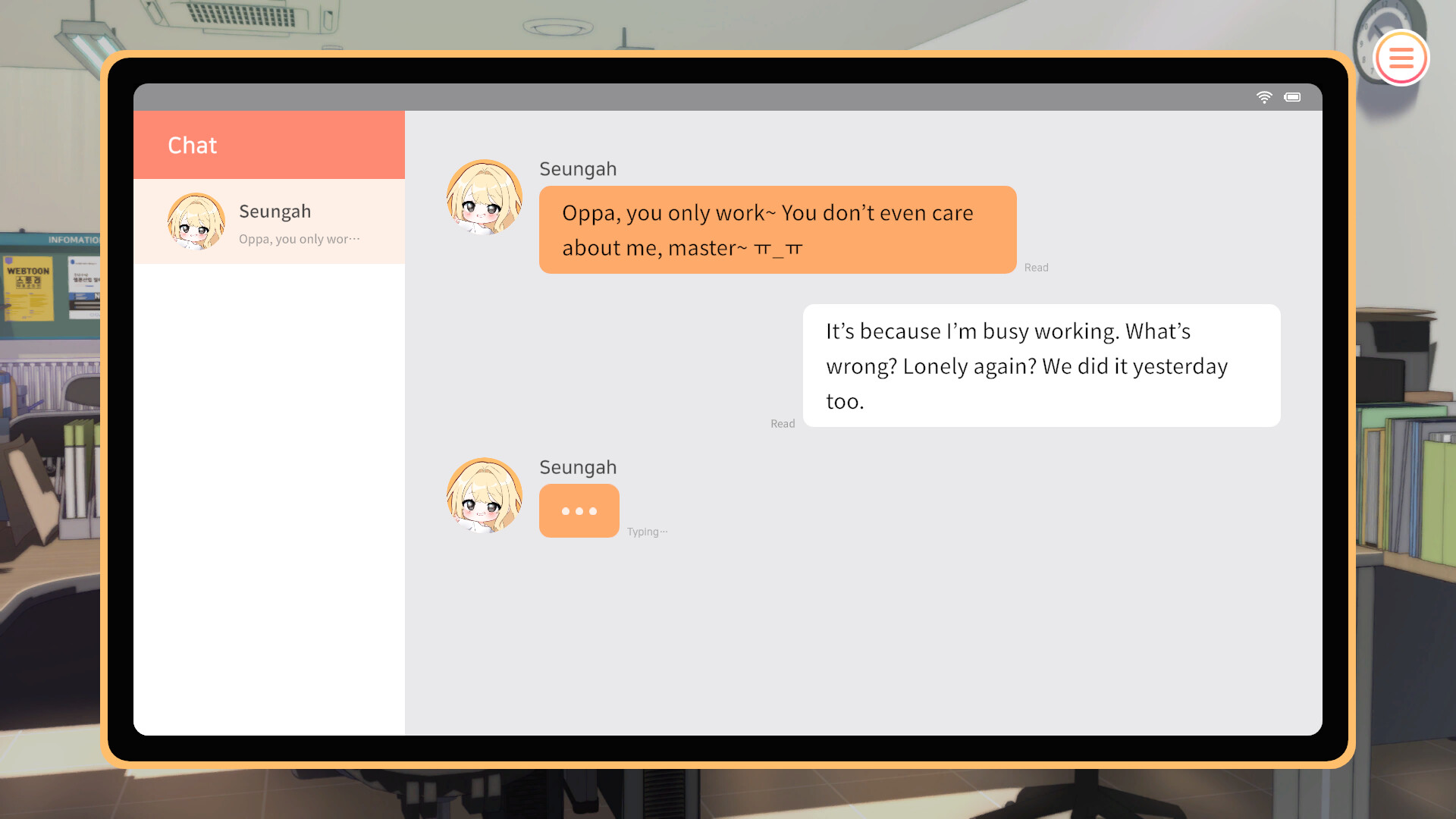1456x819 pixels.
Task: Click Seungah's avatar in the chat sidebar
Action: [196, 222]
